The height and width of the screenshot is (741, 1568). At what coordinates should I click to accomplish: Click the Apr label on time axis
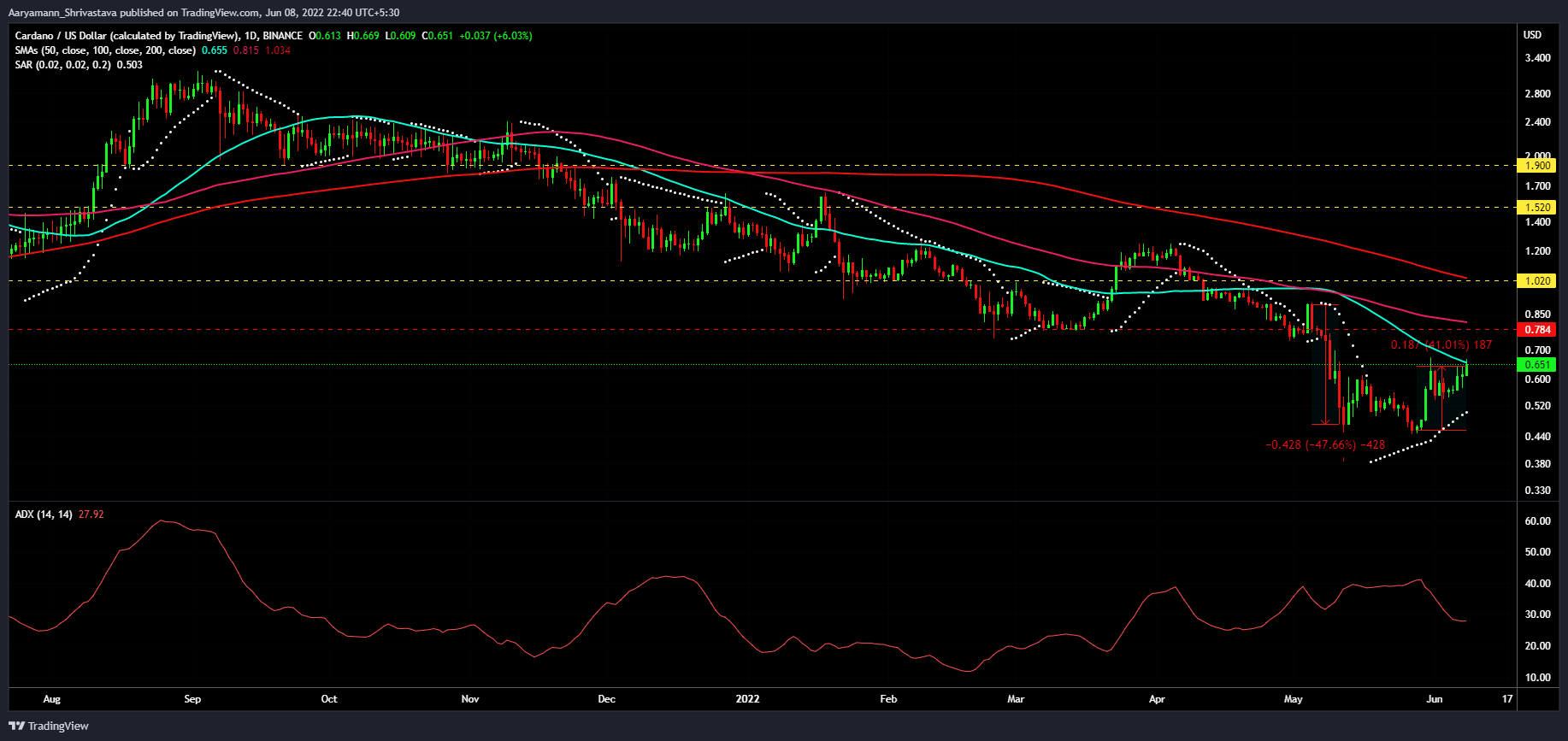pos(1157,699)
